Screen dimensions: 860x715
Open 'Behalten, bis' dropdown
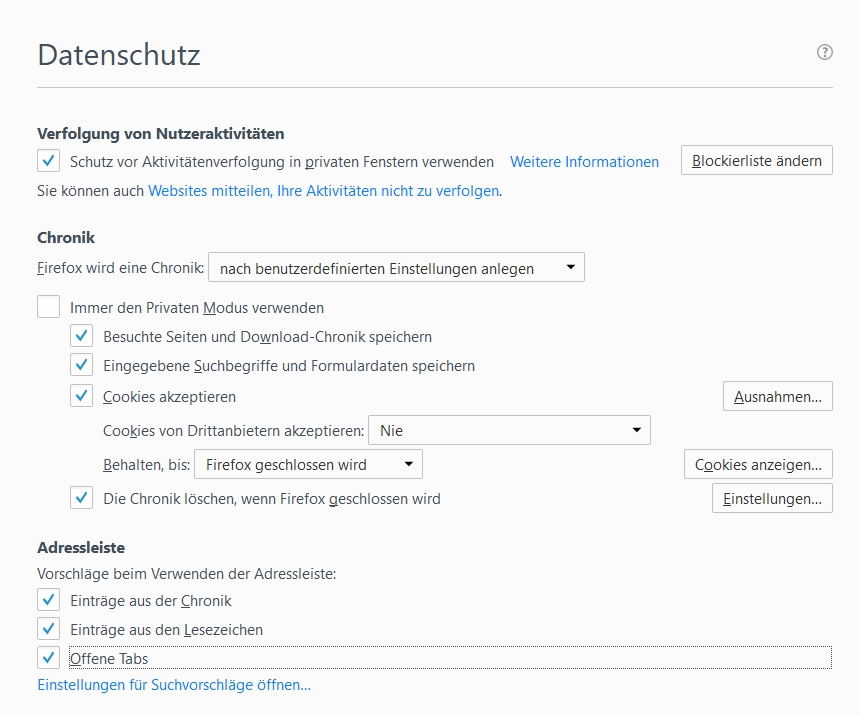(308, 465)
